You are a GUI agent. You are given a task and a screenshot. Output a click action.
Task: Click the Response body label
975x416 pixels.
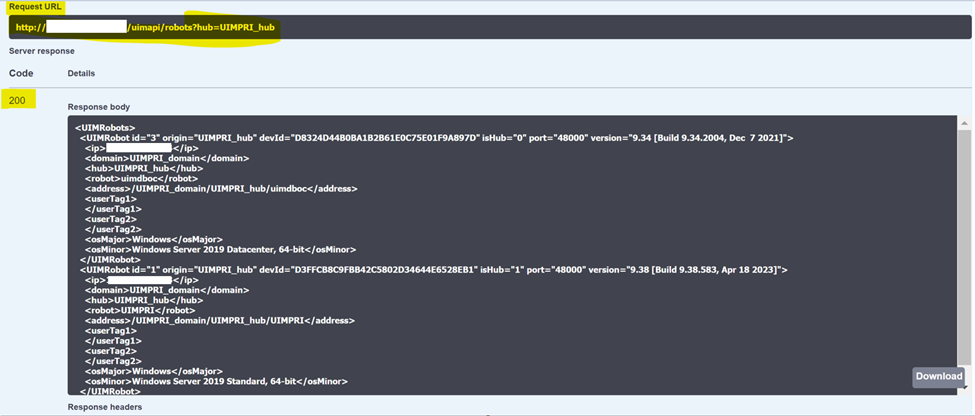click(x=98, y=106)
